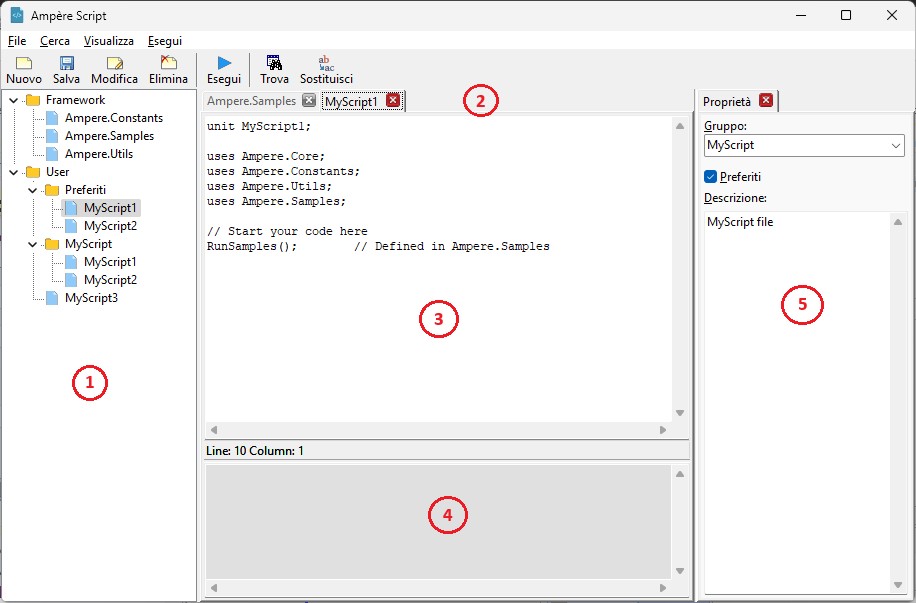Select MyScript2 under MyScript folder

pyautogui.click(x=110, y=280)
